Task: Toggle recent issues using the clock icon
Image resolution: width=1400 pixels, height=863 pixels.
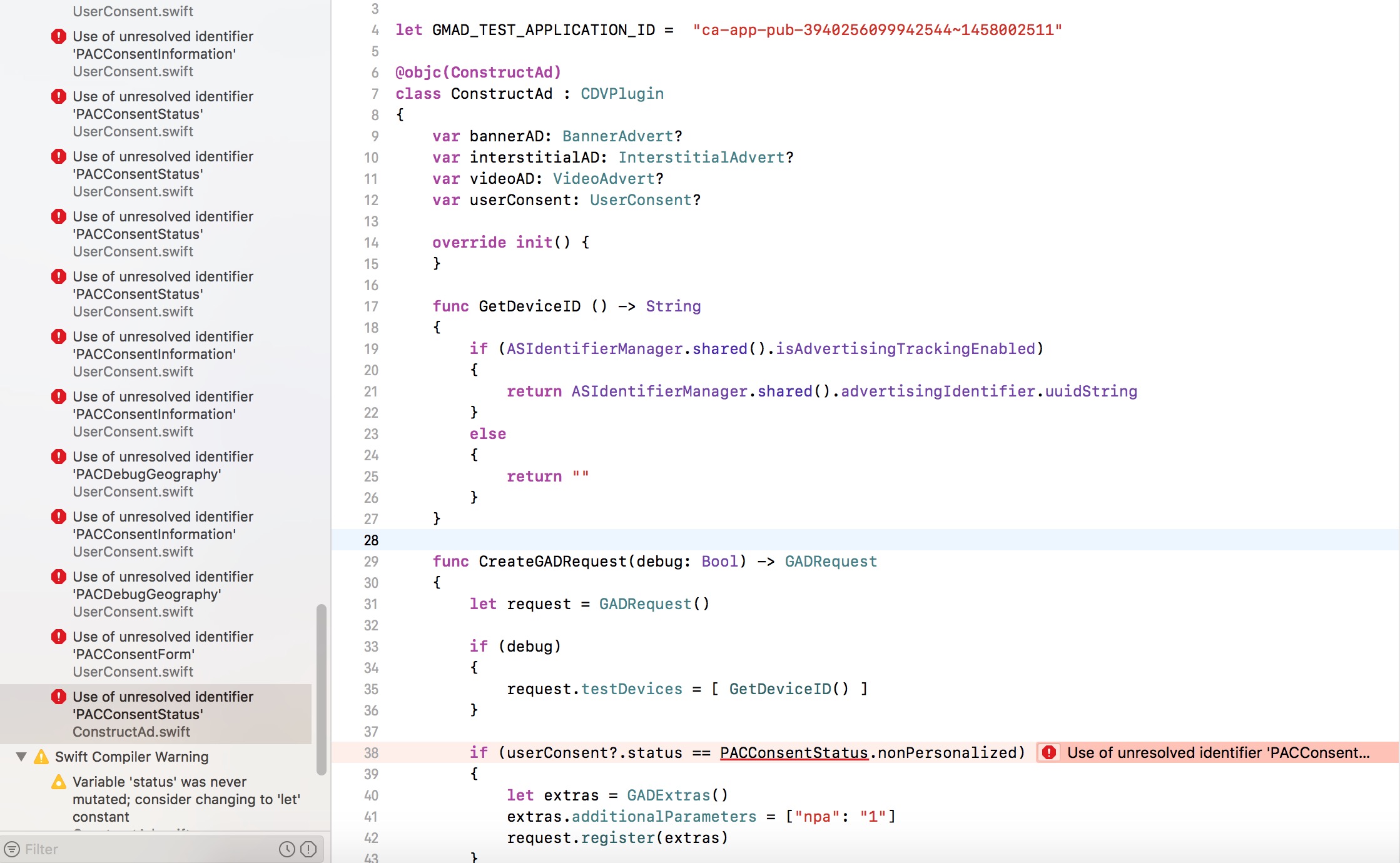Action: click(287, 849)
